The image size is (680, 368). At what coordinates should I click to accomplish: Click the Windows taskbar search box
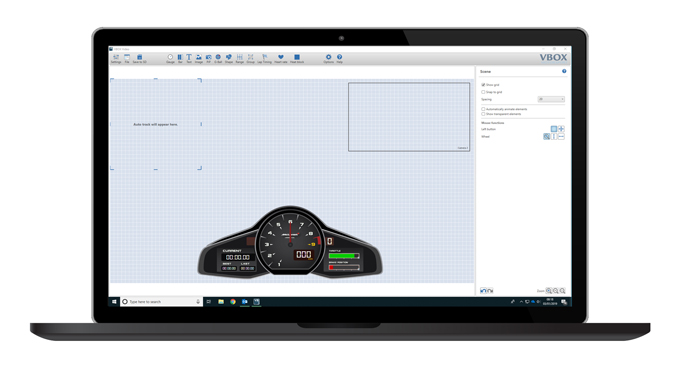pos(161,302)
